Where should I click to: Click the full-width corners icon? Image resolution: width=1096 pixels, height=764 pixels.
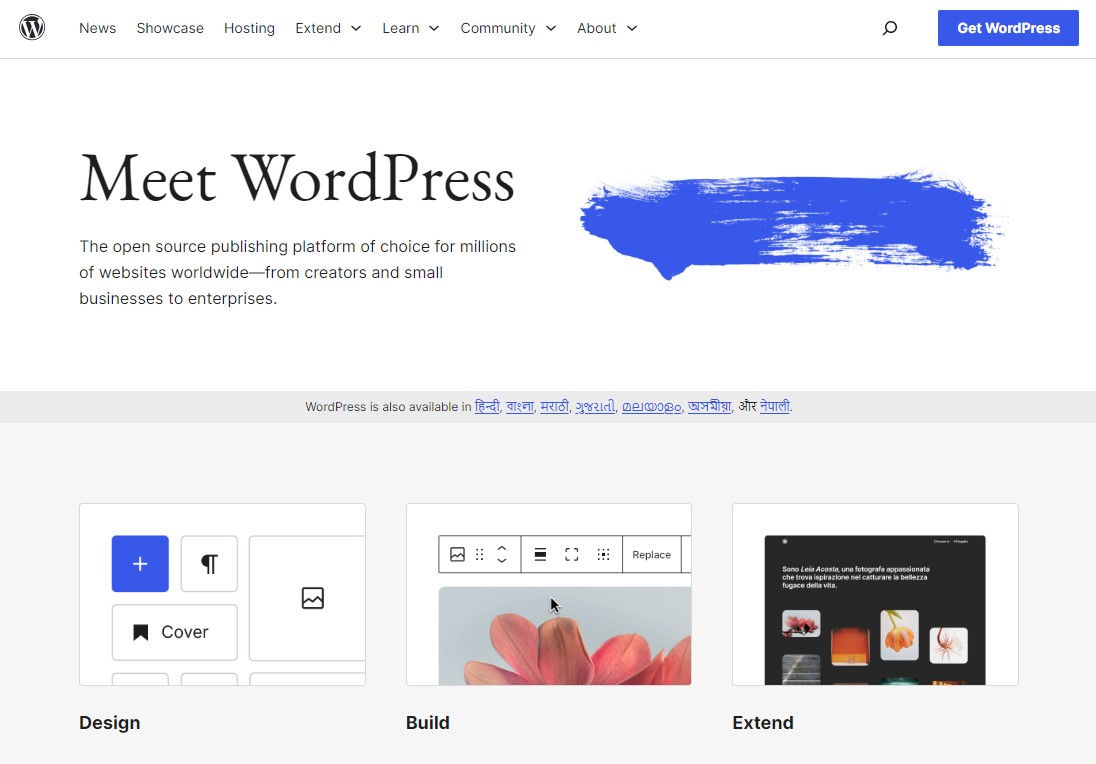(x=572, y=554)
